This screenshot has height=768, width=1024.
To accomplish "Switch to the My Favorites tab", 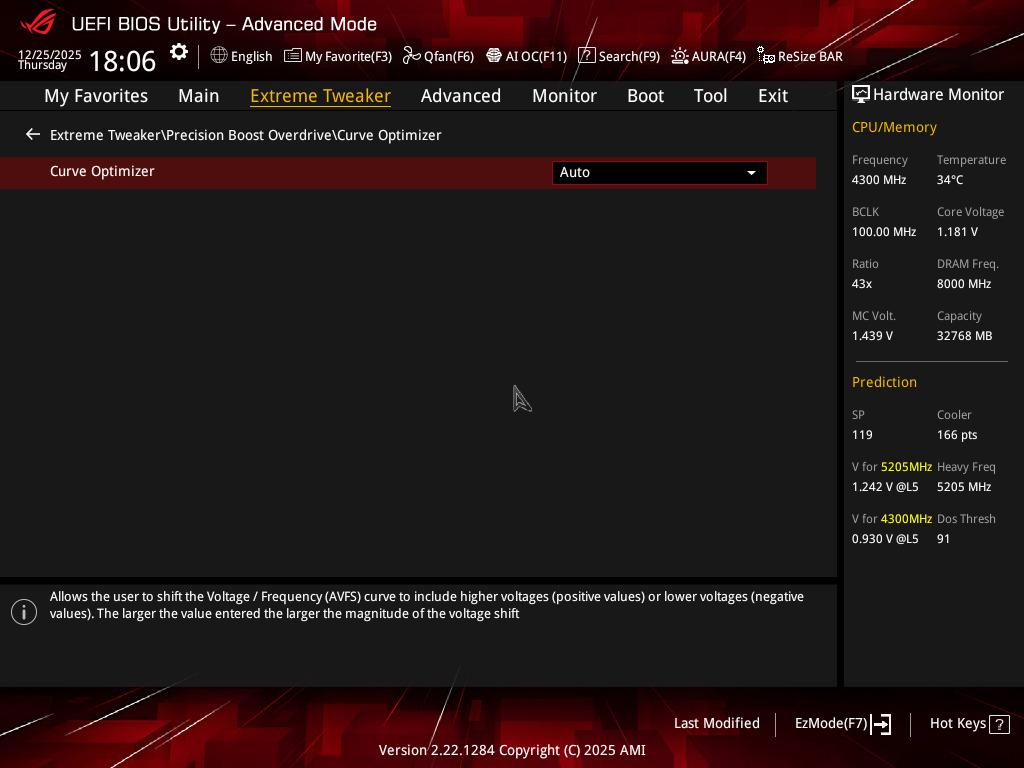I will (x=96, y=96).
